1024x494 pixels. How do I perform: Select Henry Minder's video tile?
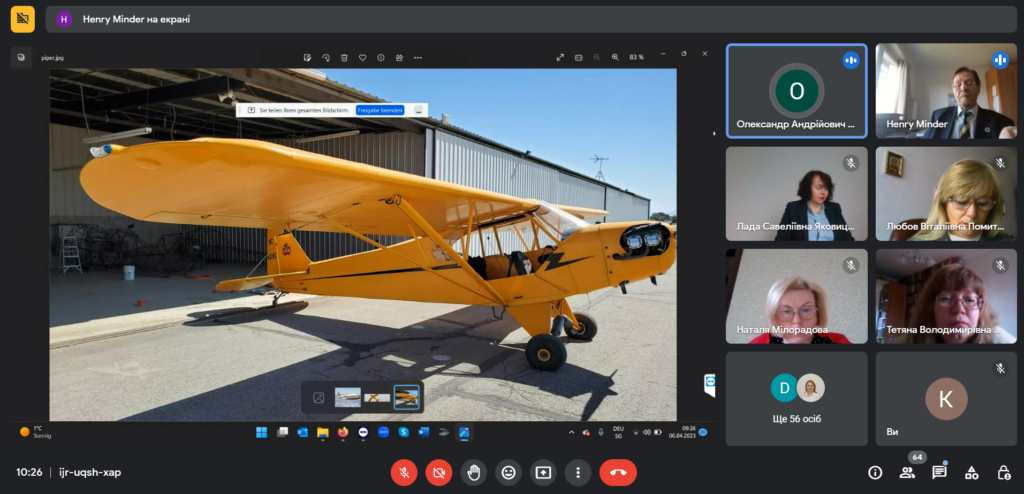946,91
